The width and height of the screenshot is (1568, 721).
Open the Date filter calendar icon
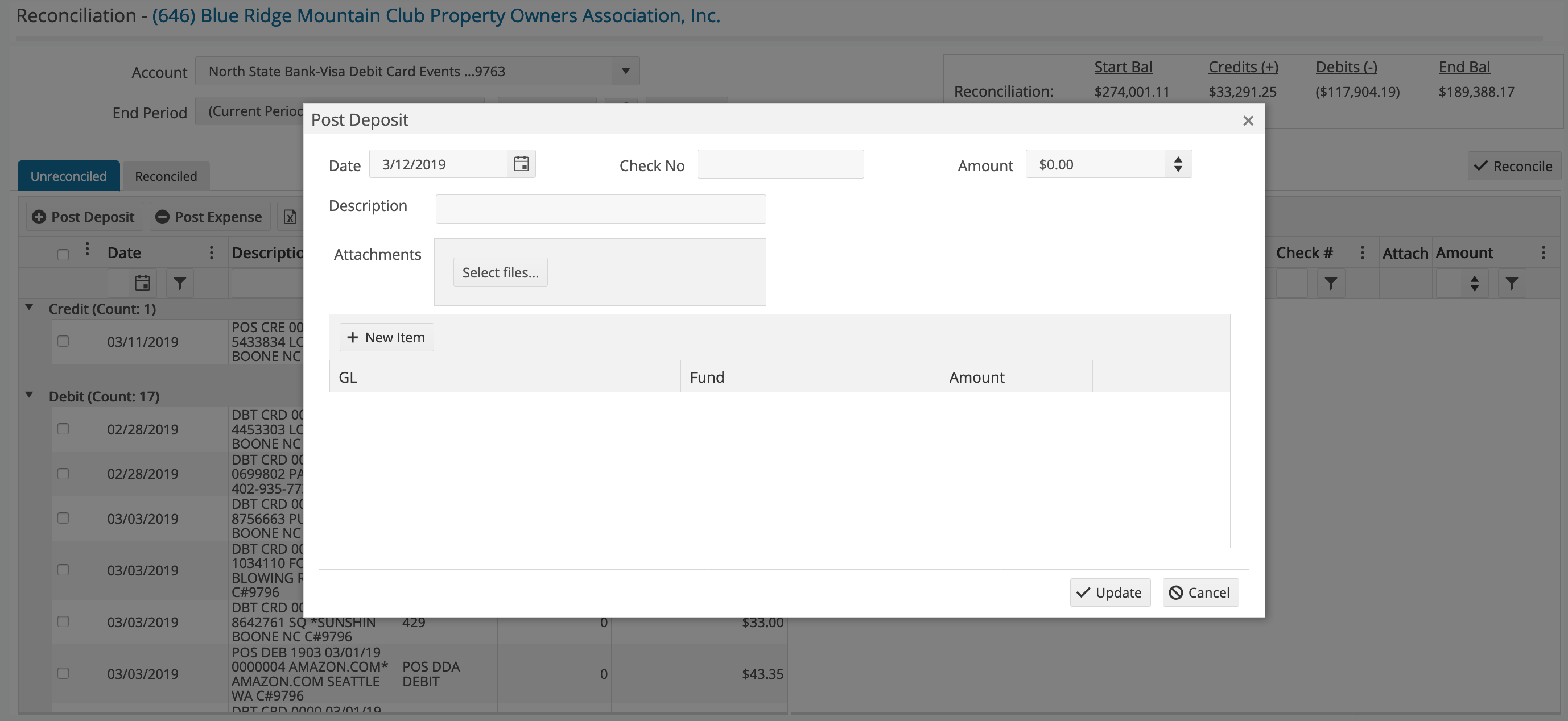click(142, 283)
